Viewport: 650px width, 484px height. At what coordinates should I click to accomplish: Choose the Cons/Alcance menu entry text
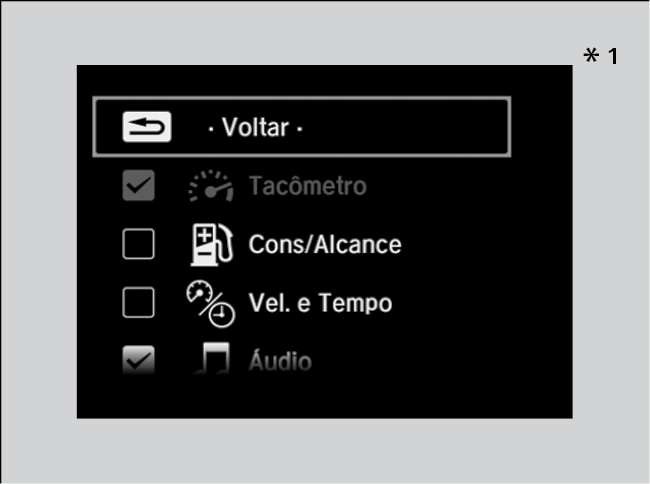[325, 244]
